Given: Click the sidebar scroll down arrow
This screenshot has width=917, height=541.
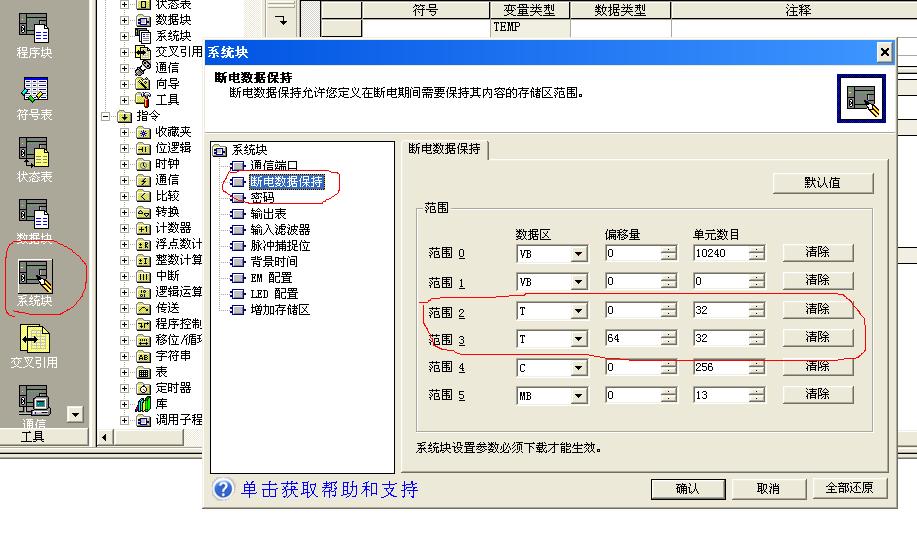Looking at the screenshot, I should pos(74,414).
